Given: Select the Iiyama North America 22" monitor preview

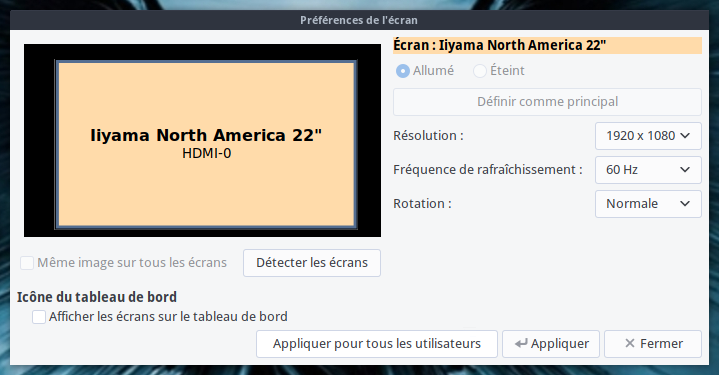Looking at the screenshot, I should [x=206, y=144].
